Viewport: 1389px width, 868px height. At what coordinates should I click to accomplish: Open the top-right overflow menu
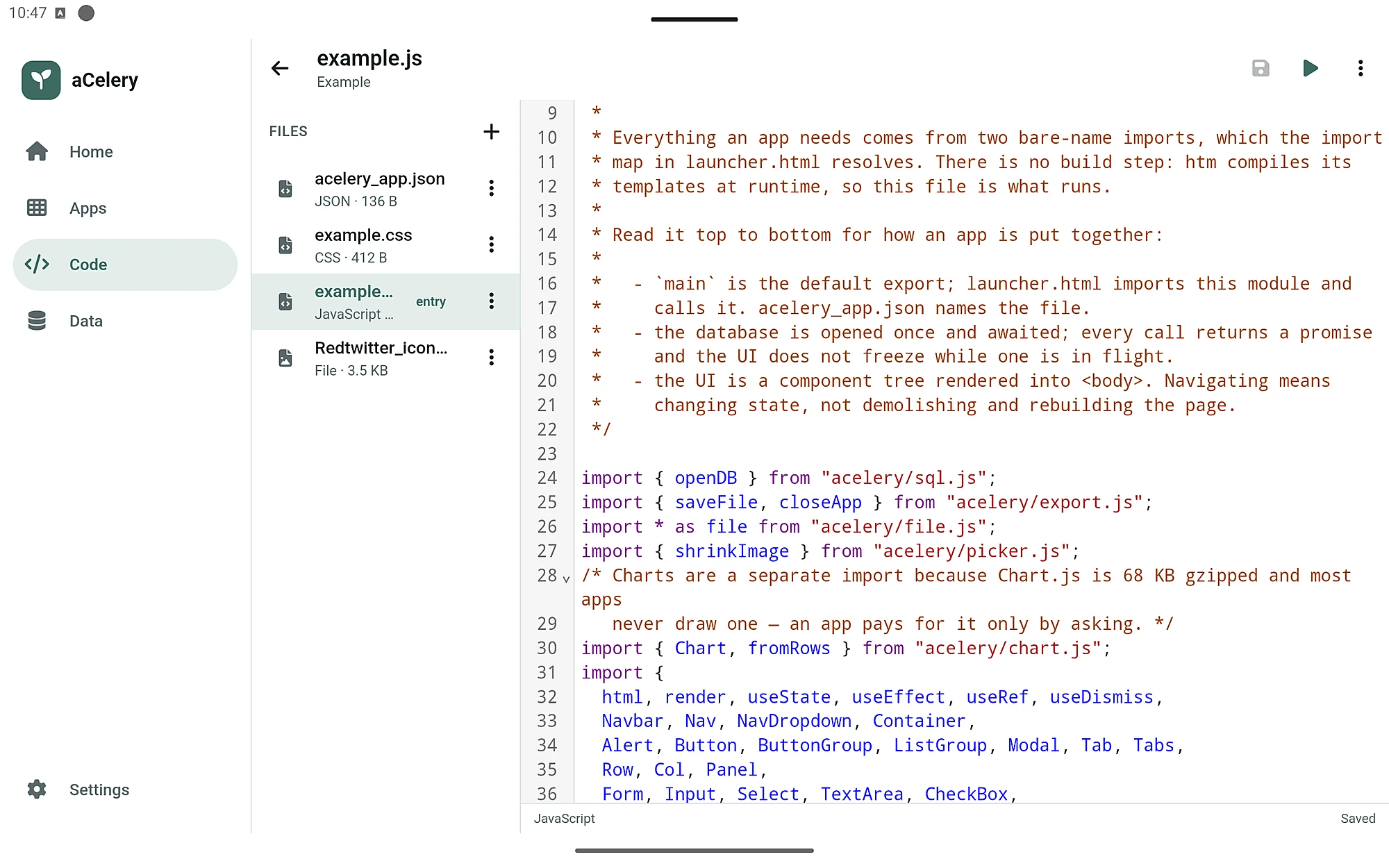(1361, 68)
